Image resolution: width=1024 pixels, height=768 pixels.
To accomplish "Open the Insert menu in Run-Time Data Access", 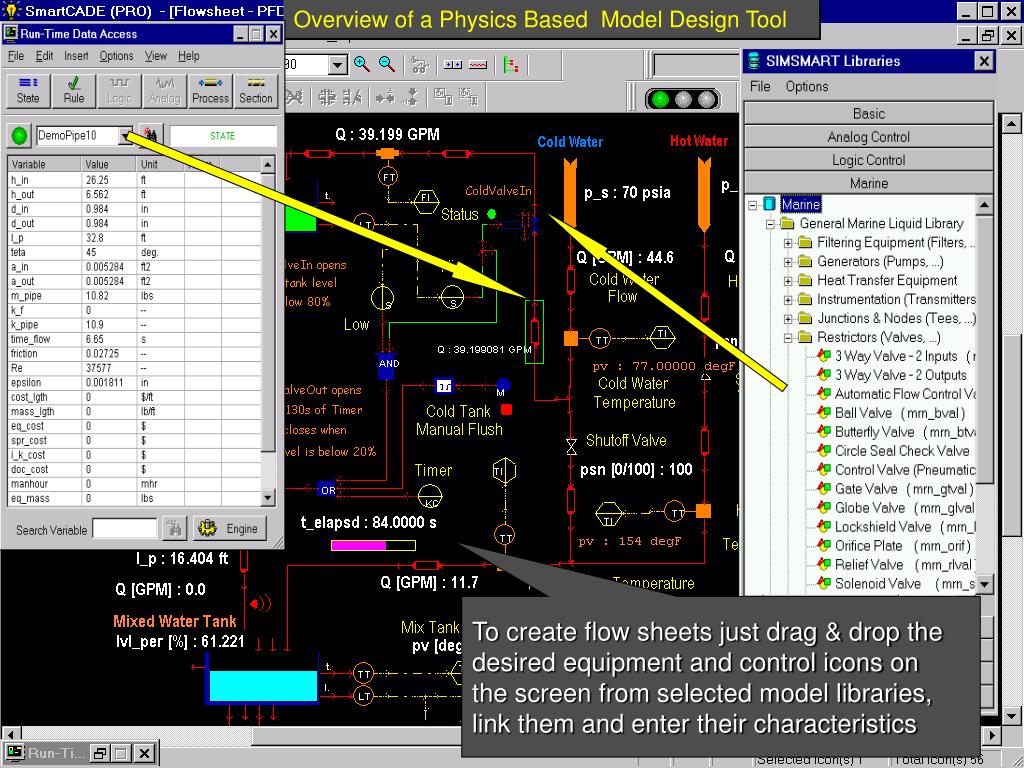I will pos(76,56).
